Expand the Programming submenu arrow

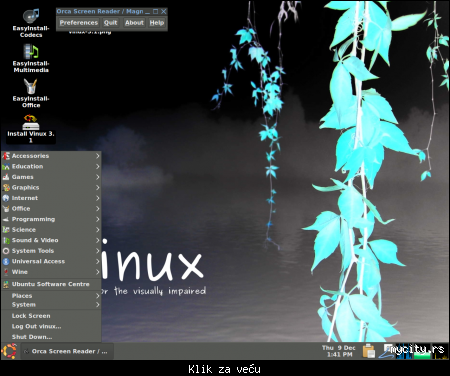coord(97,219)
